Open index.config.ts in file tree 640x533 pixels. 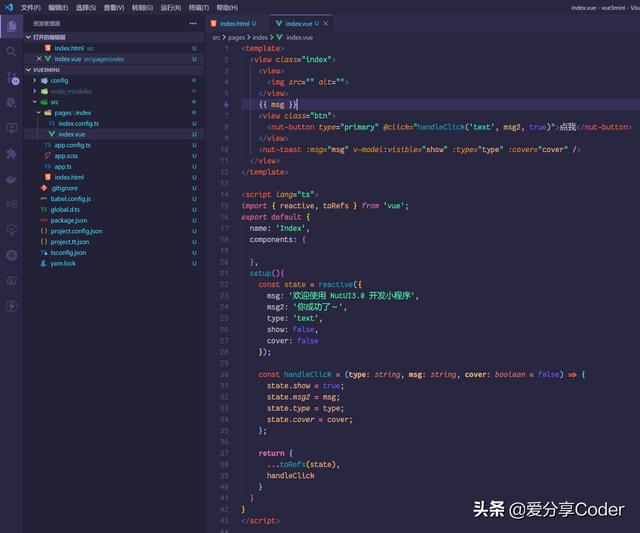coord(114,123)
